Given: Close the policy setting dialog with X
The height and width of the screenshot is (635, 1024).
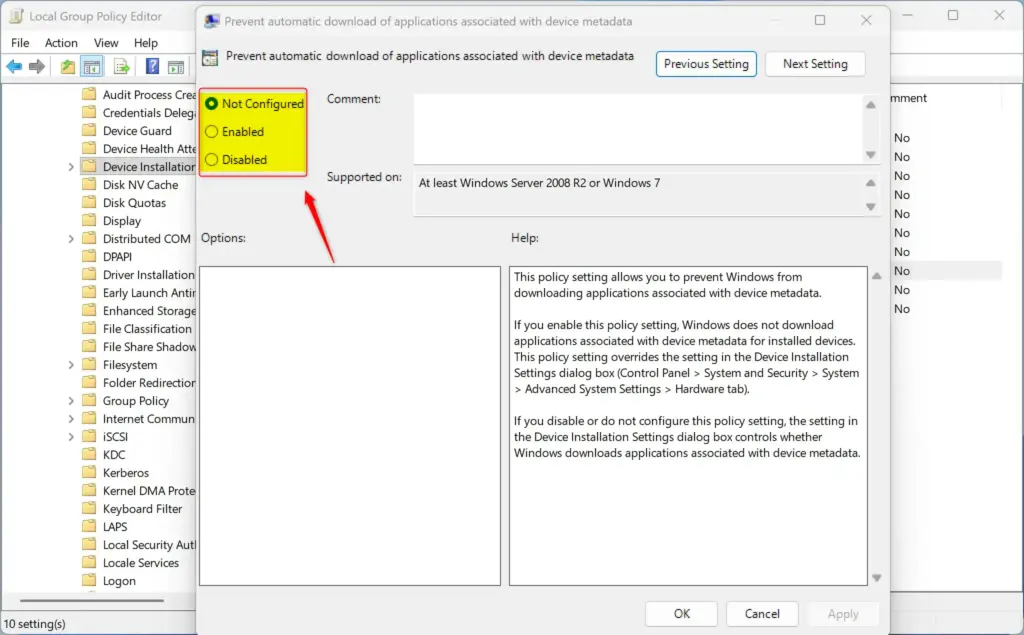Looking at the screenshot, I should (866, 20).
